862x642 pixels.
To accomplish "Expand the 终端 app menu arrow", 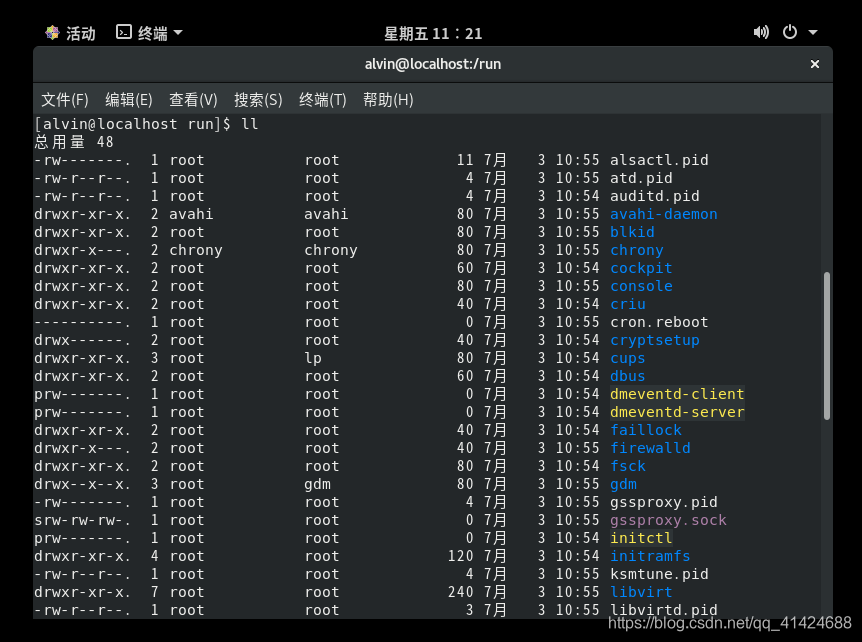I will tap(178, 33).
